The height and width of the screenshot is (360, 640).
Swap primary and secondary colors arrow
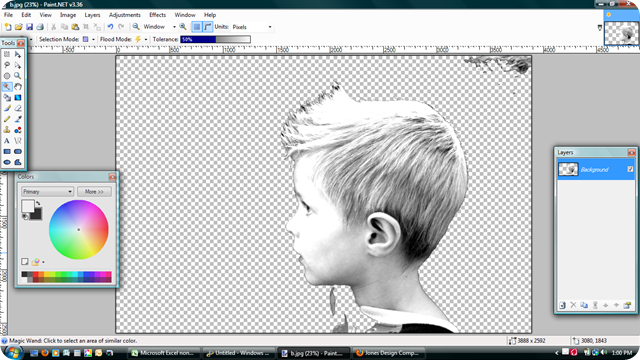point(38,203)
